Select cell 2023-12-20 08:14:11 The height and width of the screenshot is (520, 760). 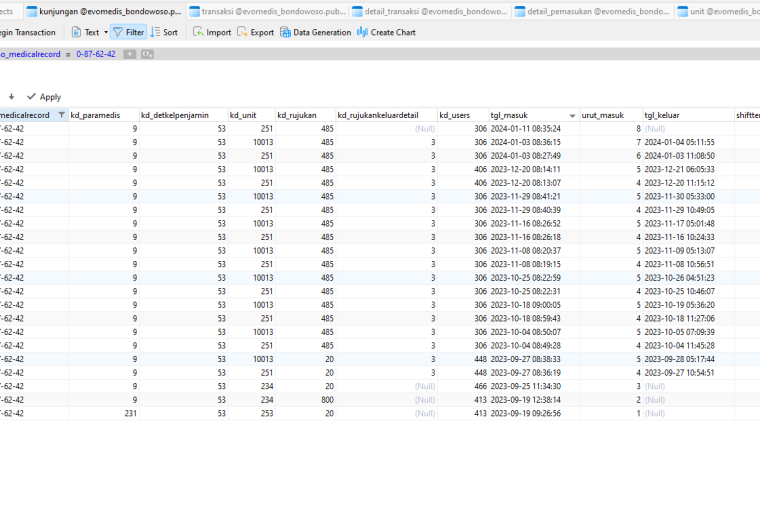tap(534, 170)
